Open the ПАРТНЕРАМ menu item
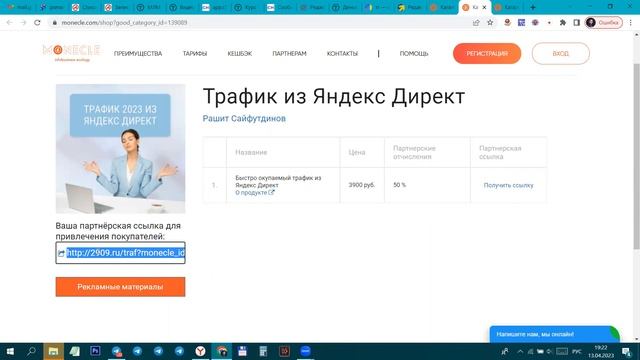Image resolution: width=640 pixels, height=360 pixels. [x=289, y=53]
